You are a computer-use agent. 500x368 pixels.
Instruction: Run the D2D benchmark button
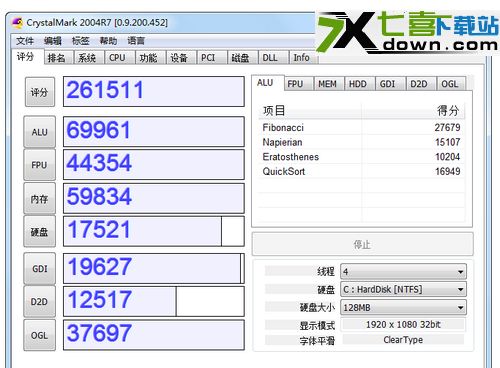pos(39,301)
